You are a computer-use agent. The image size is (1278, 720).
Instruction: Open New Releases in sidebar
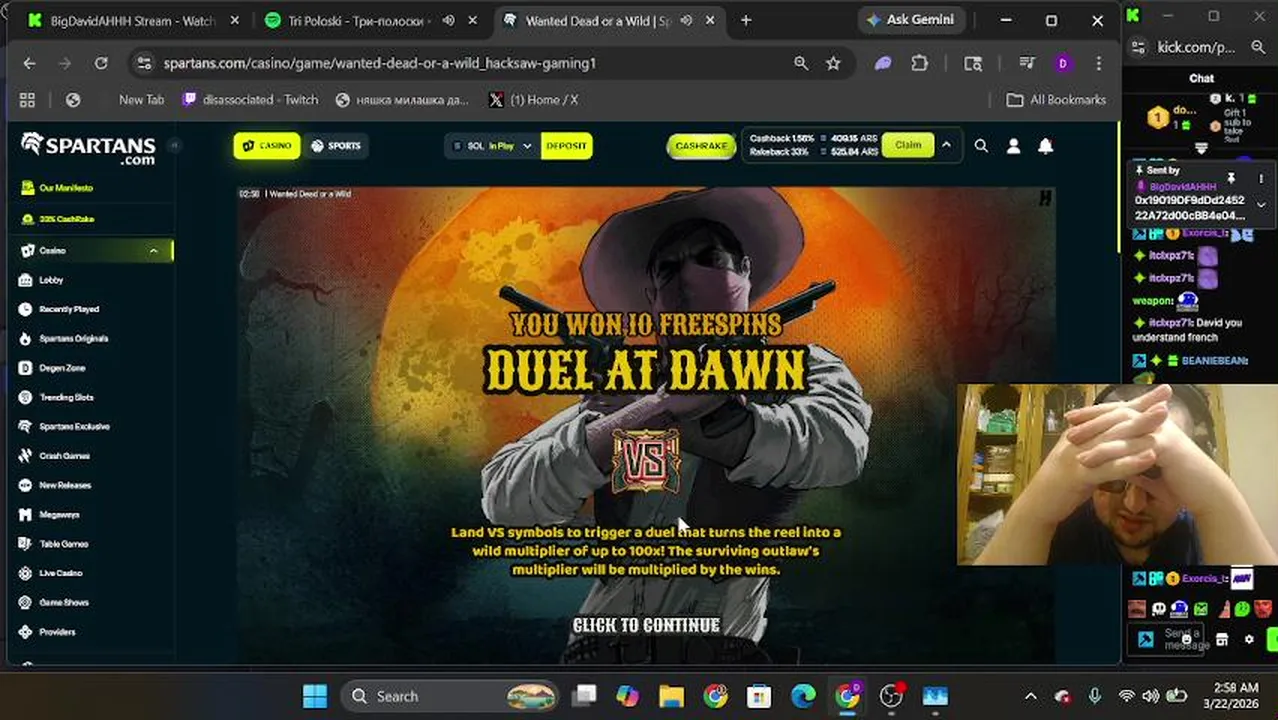coord(65,485)
